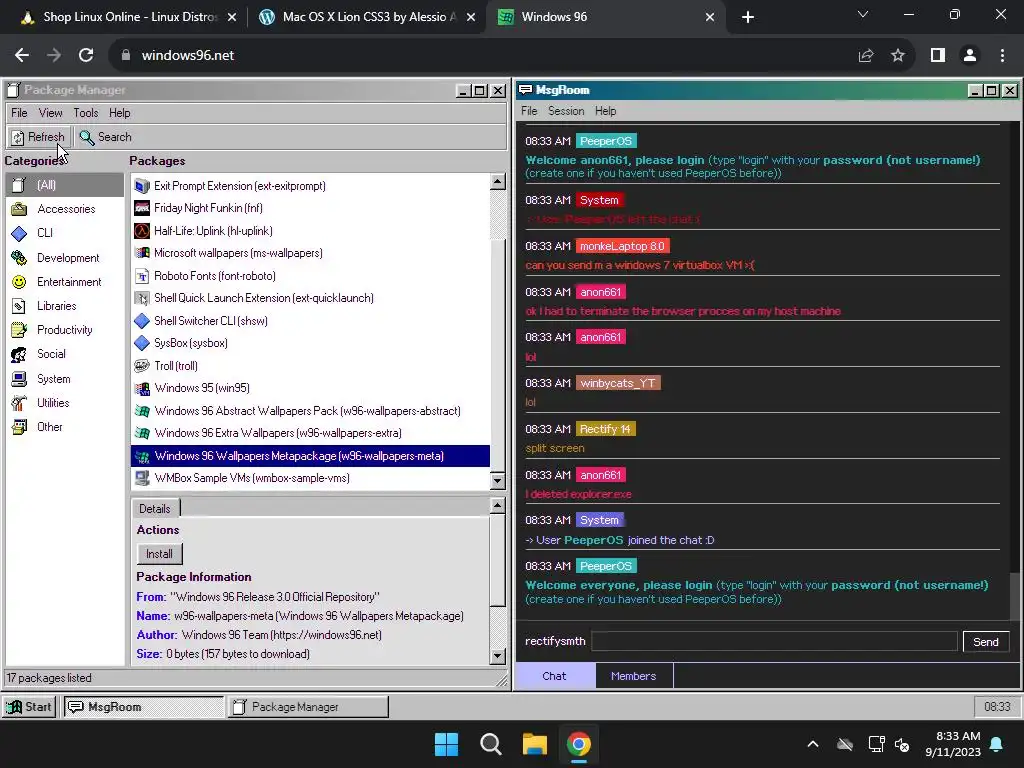Switch to the Members tab

point(633,676)
